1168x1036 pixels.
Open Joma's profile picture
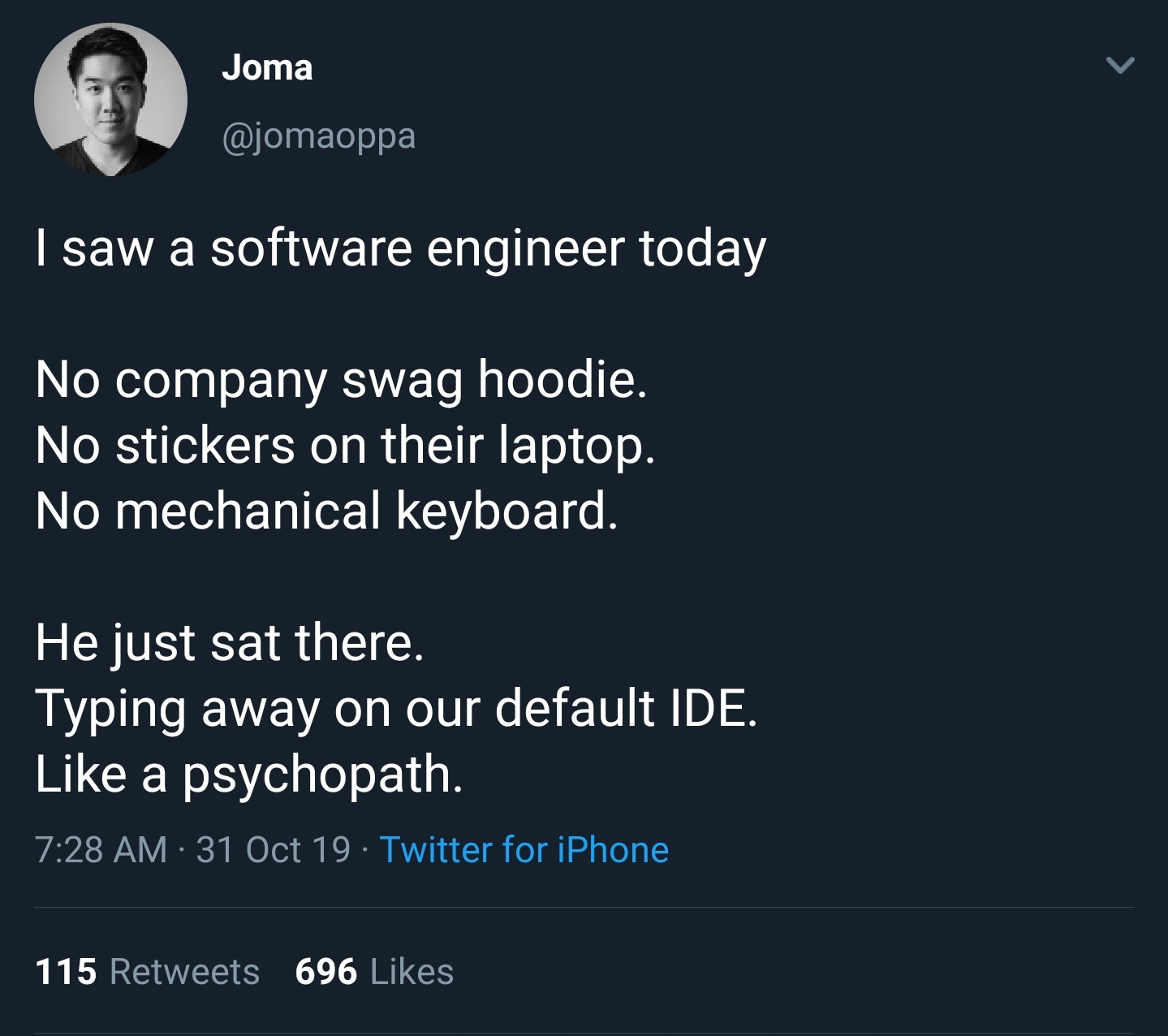pyautogui.click(x=110, y=100)
